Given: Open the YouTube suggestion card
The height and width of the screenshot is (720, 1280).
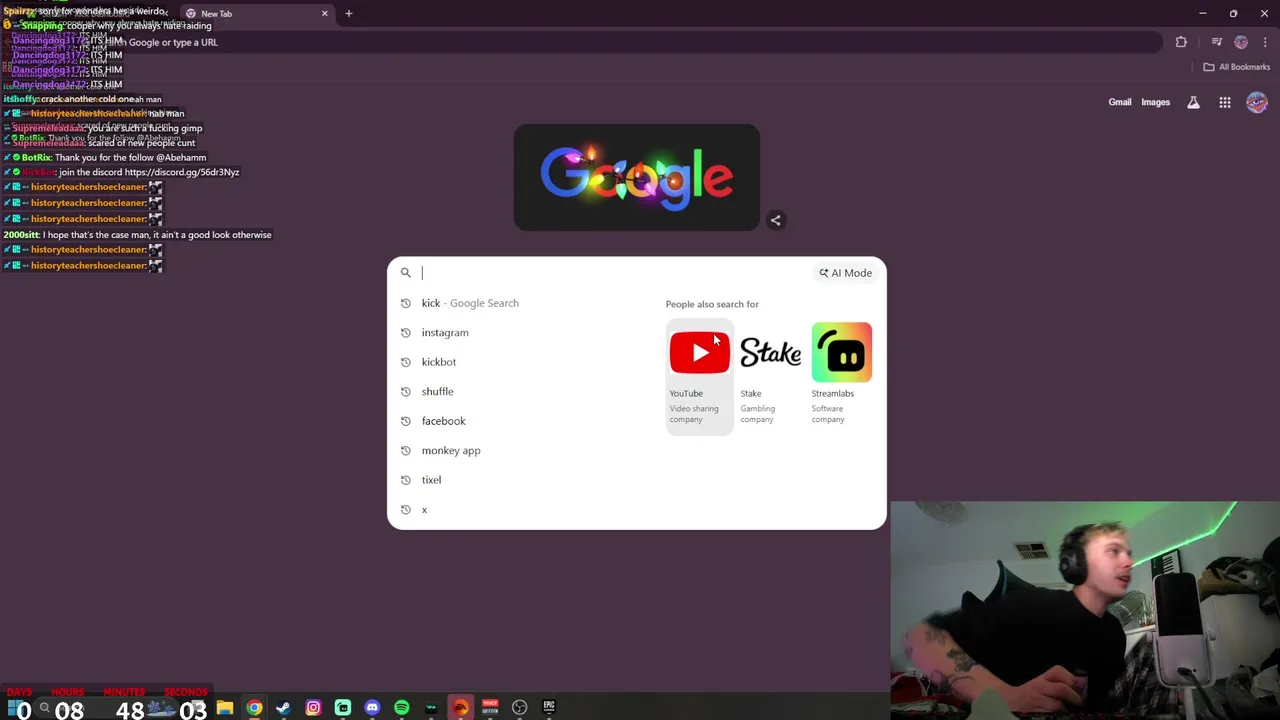Looking at the screenshot, I should point(699,376).
